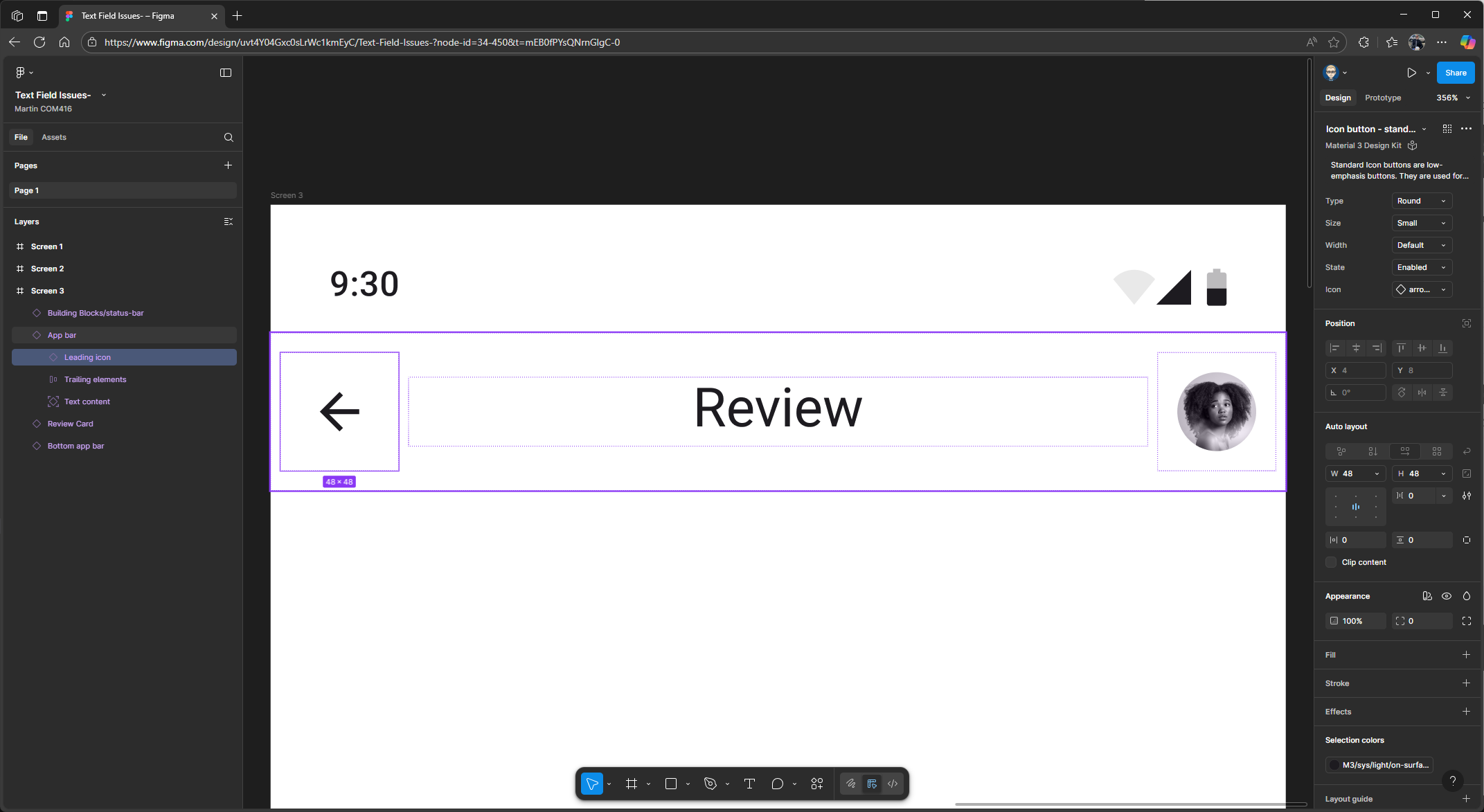Toggle Clip content checkbox
The height and width of the screenshot is (812, 1484).
[x=1331, y=562]
